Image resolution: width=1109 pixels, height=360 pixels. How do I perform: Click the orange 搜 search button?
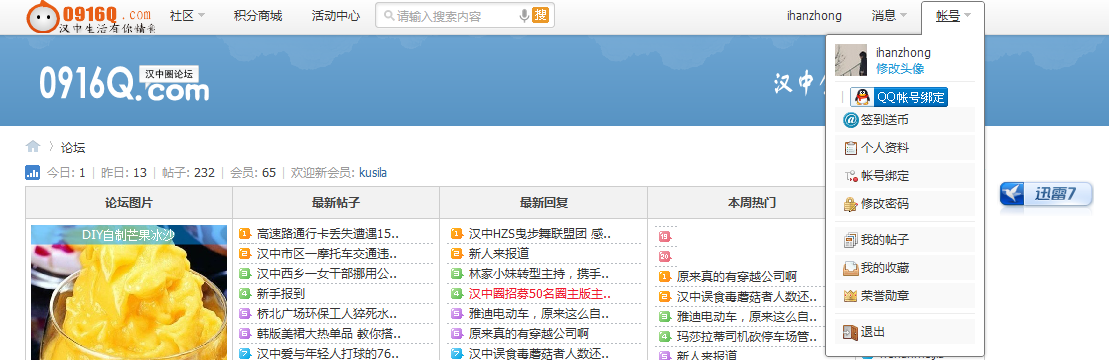[540, 16]
